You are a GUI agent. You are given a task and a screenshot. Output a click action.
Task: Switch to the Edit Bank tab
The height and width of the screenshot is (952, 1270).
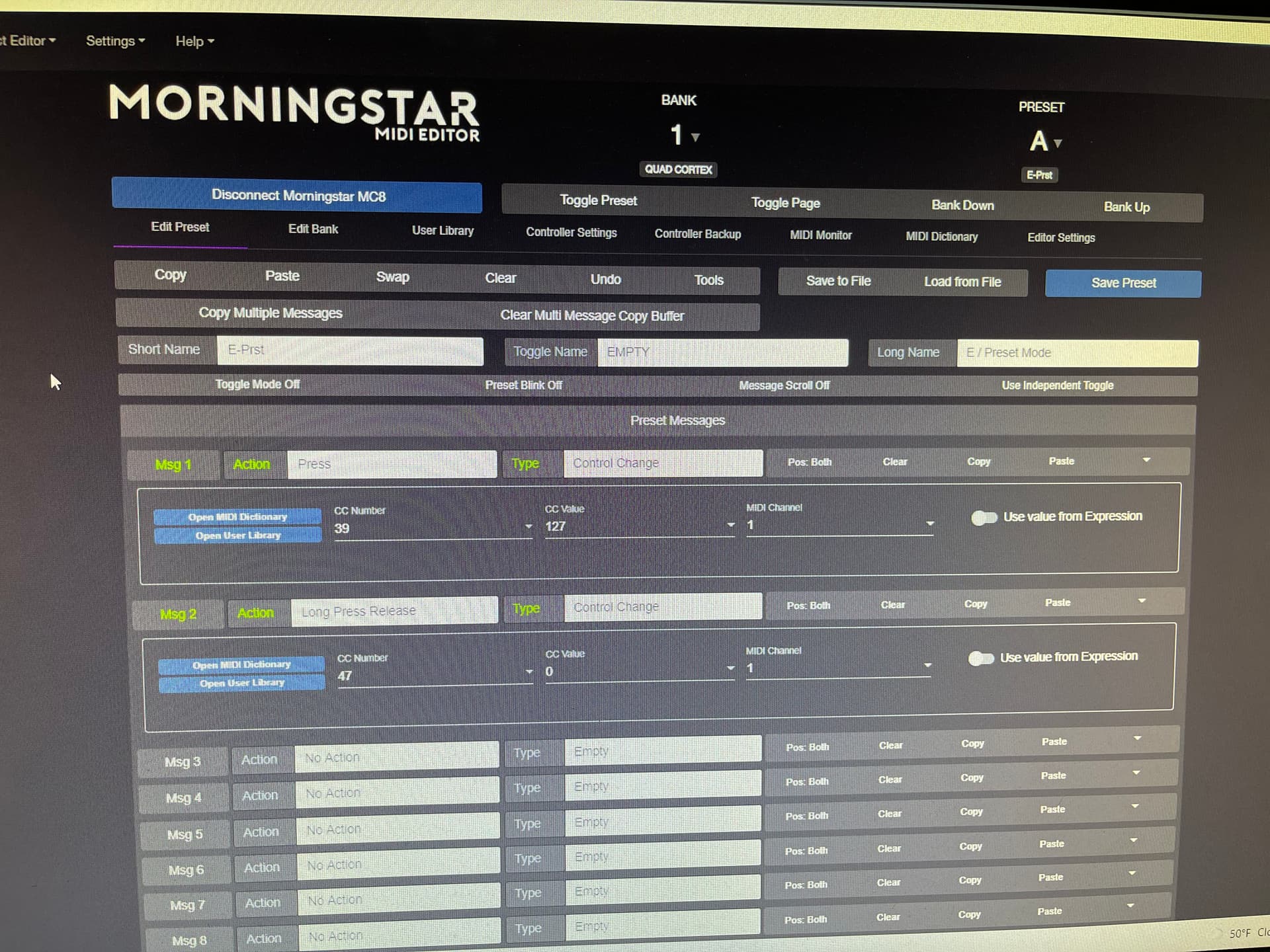coord(313,229)
